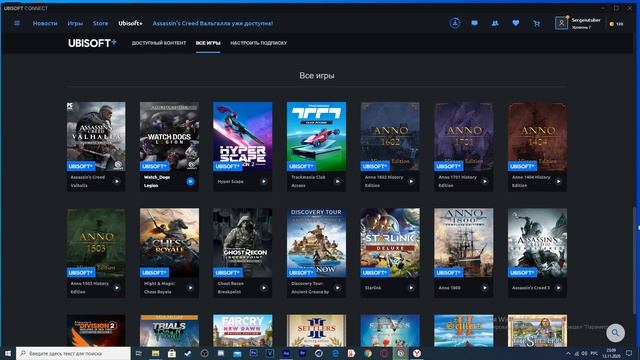Open the Windows notification center
The width and height of the screenshot is (640, 360).
point(629,353)
